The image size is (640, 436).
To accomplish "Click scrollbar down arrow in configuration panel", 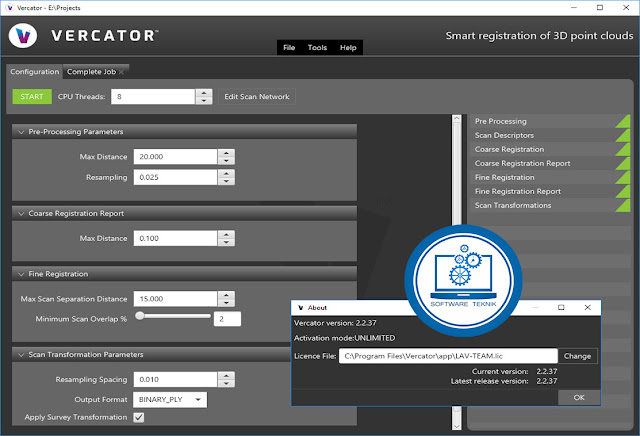I will click(456, 426).
